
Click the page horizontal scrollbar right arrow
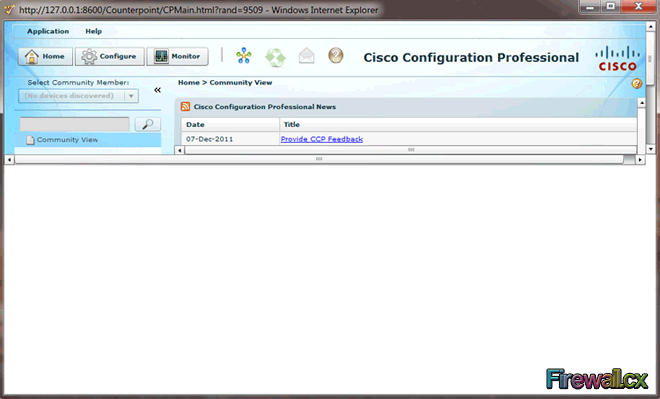coord(640,160)
